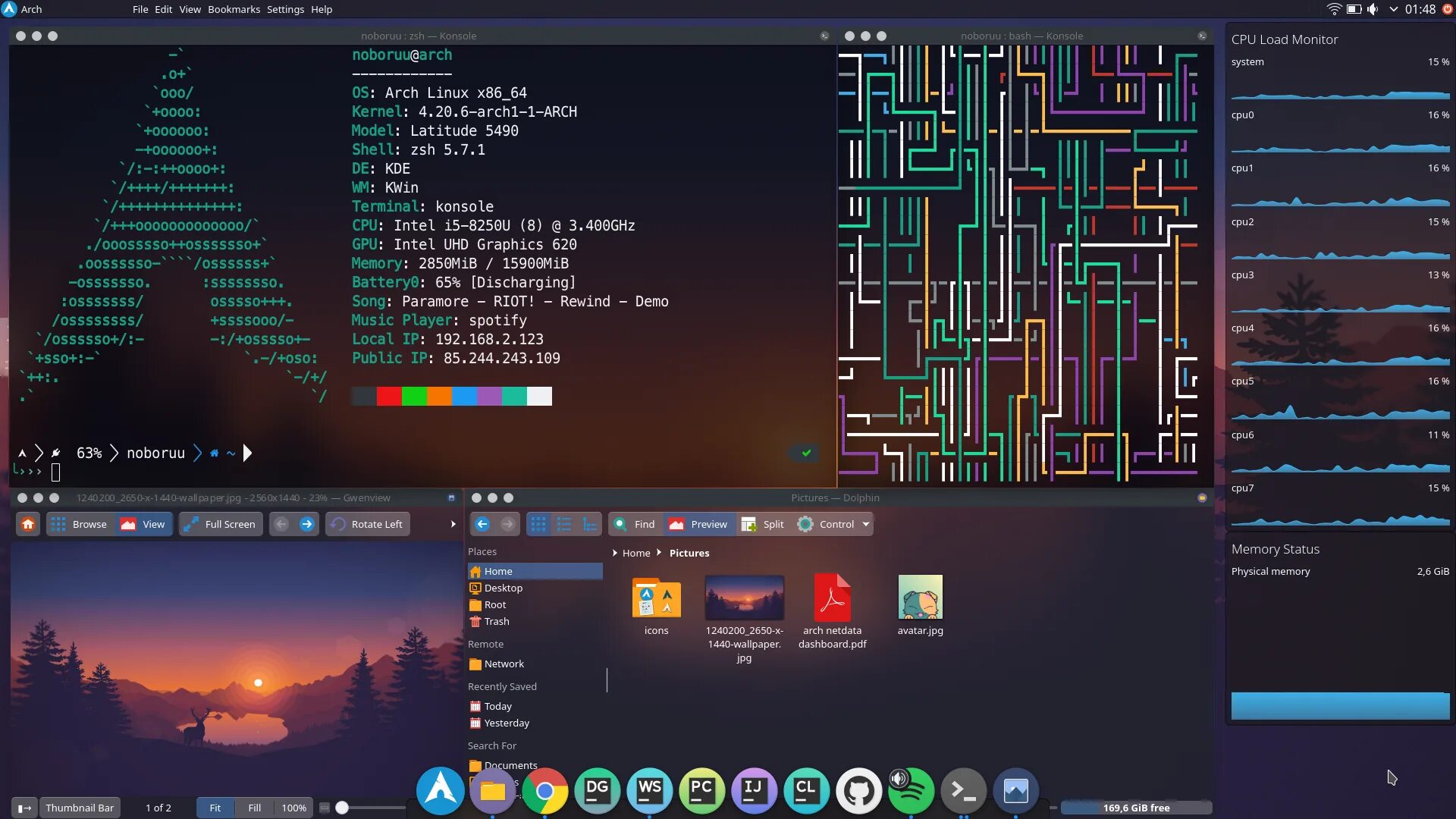The width and height of the screenshot is (1456, 819).
Task: Click Full Screen button in Gwenview
Action: point(221,524)
